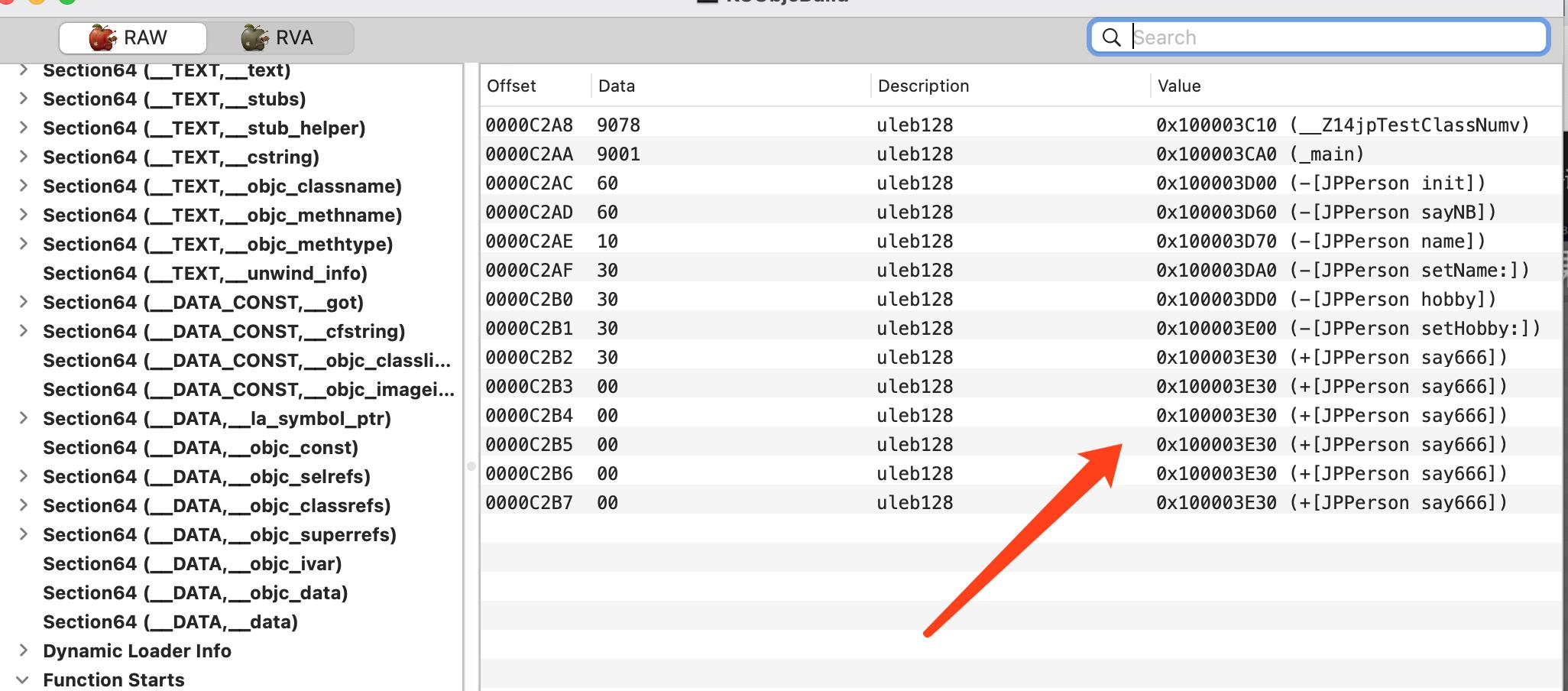
Task: Expand Section64 (__TEXT,__cstring)
Action: (24, 157)
